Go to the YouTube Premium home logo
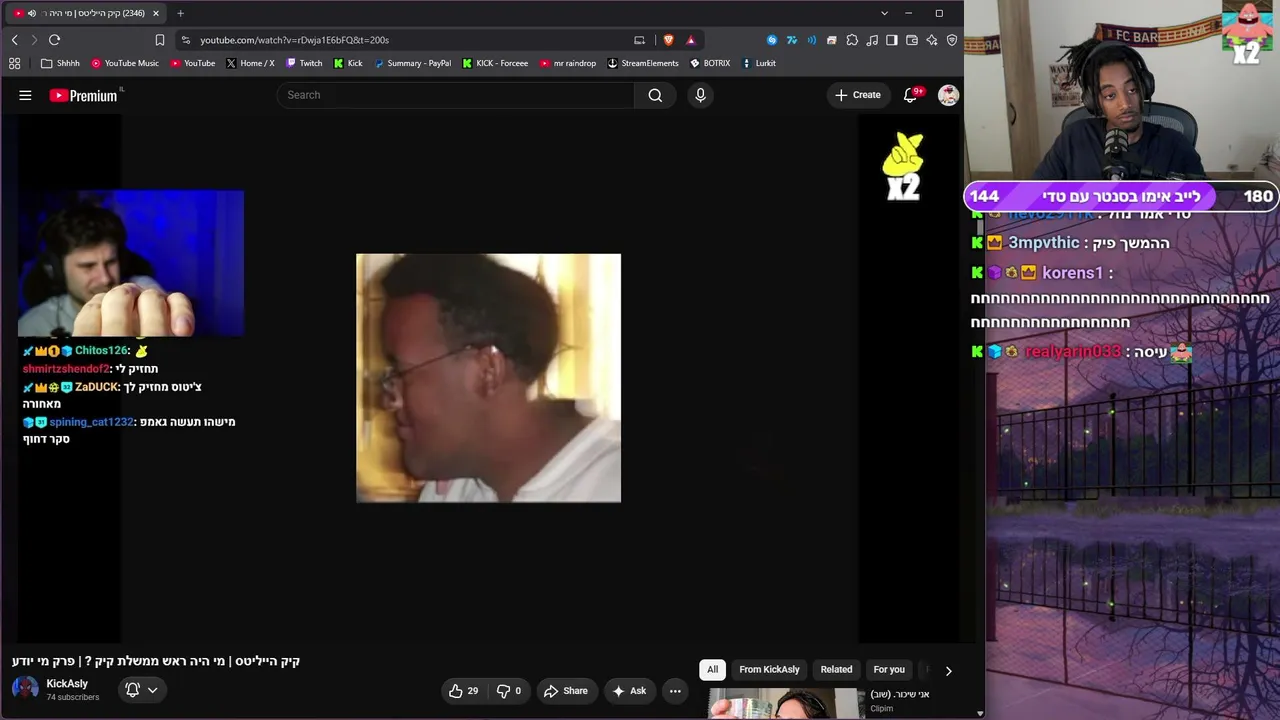The height and width of the screenshot is (720, 1280). (x=84, y=95)
